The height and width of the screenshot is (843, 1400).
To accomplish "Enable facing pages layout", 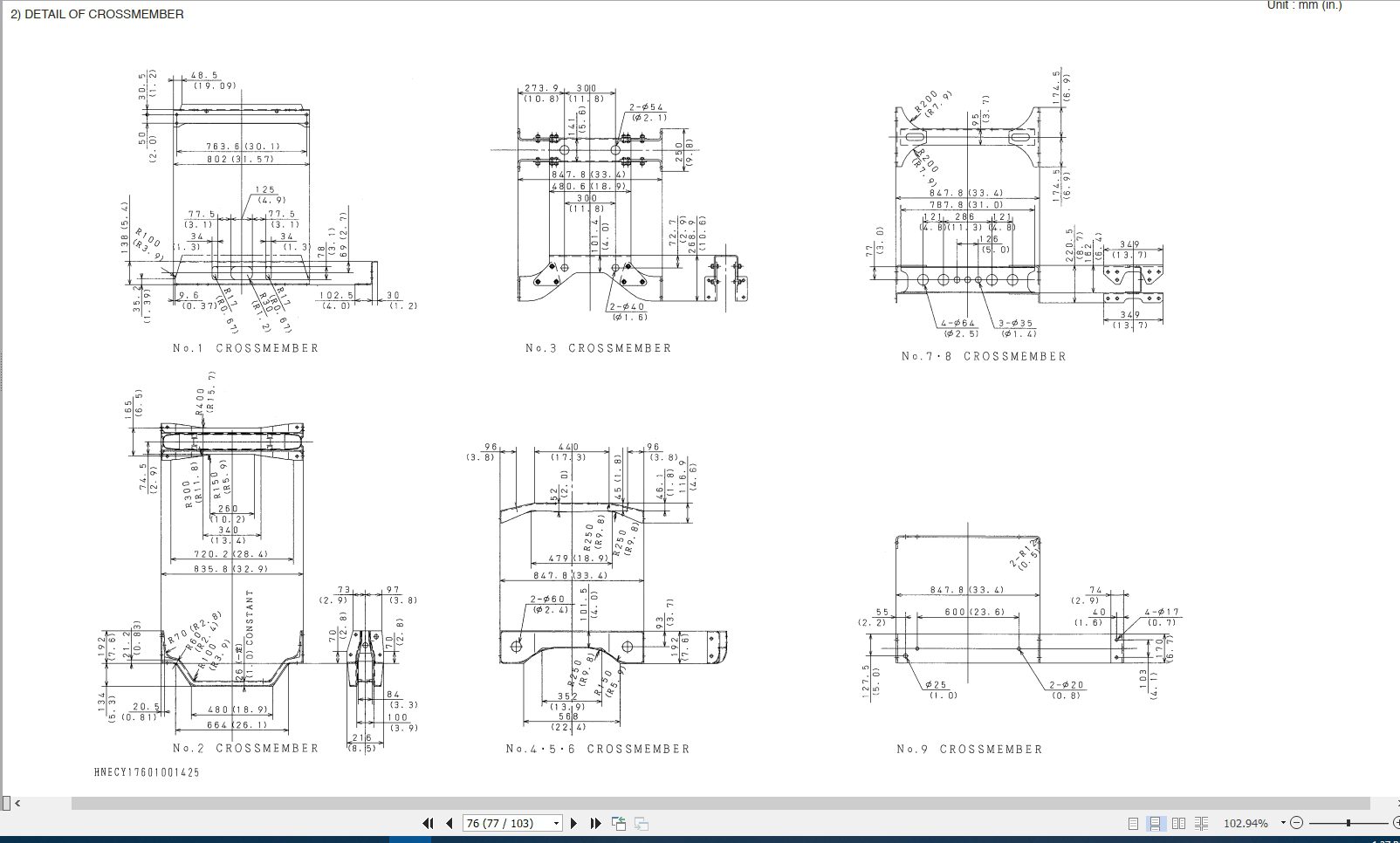I will [x=1178, y=823].
